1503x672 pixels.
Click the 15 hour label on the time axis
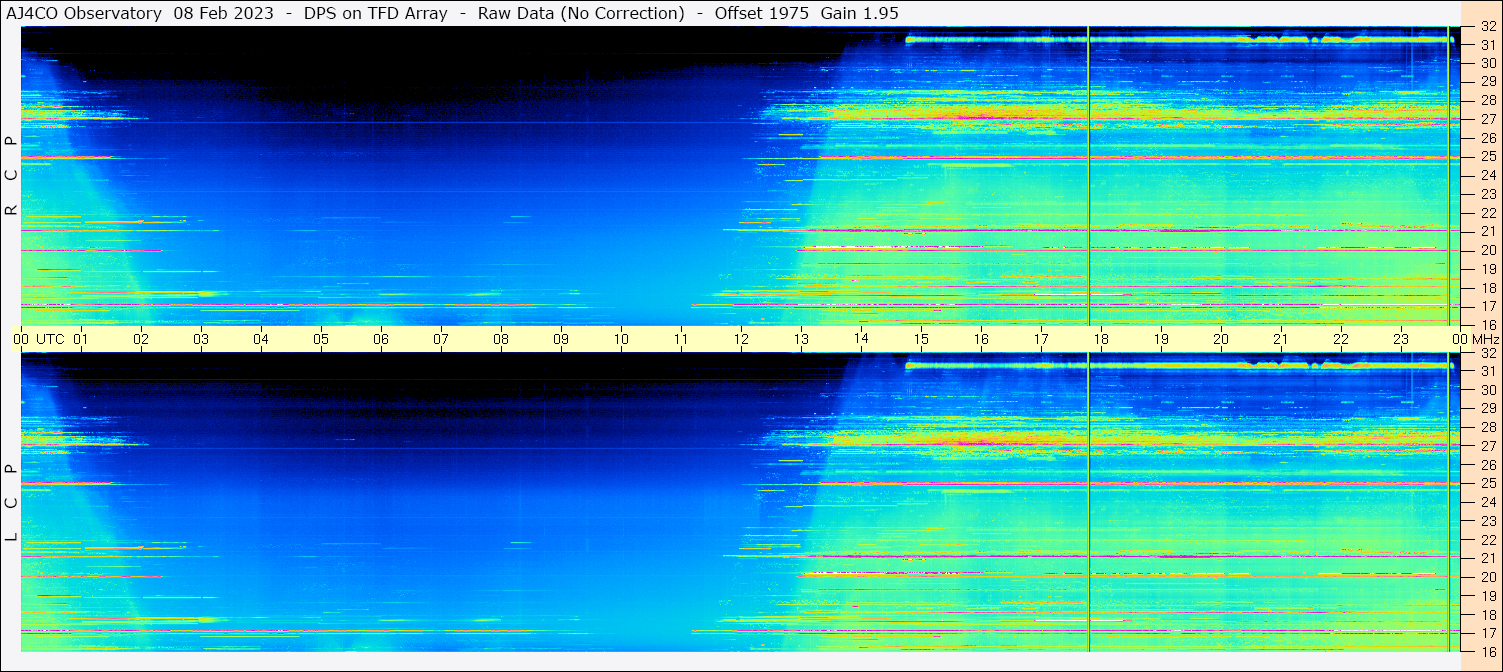[x=921, y=339]
